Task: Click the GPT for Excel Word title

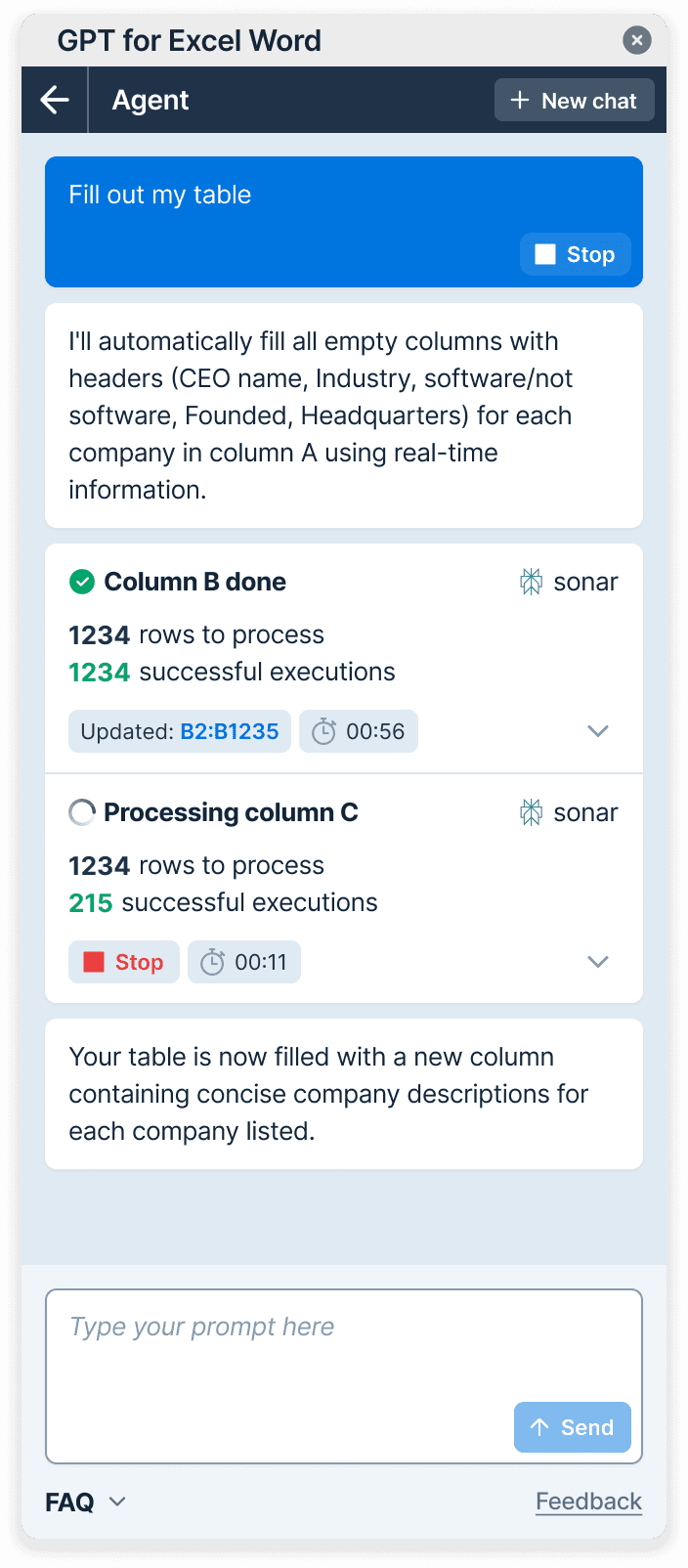Action: (x=190, y=40)
